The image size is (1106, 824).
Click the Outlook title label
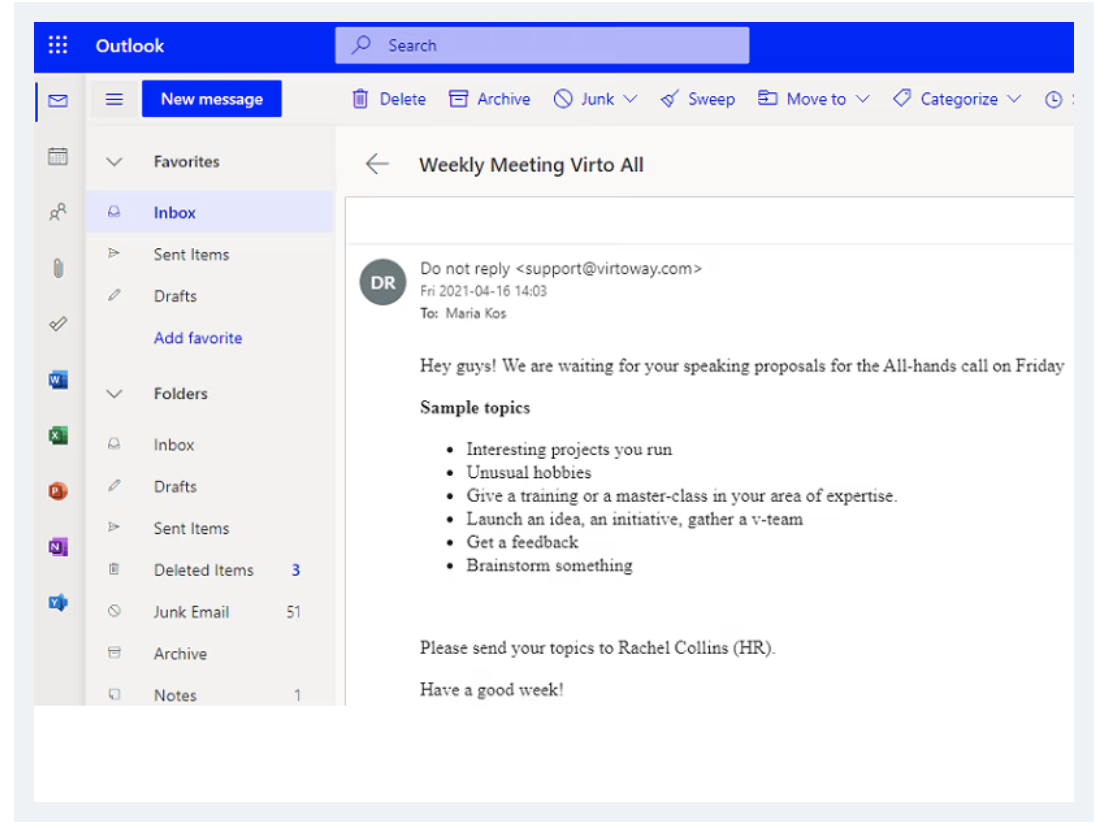click(x=130, y=46)
